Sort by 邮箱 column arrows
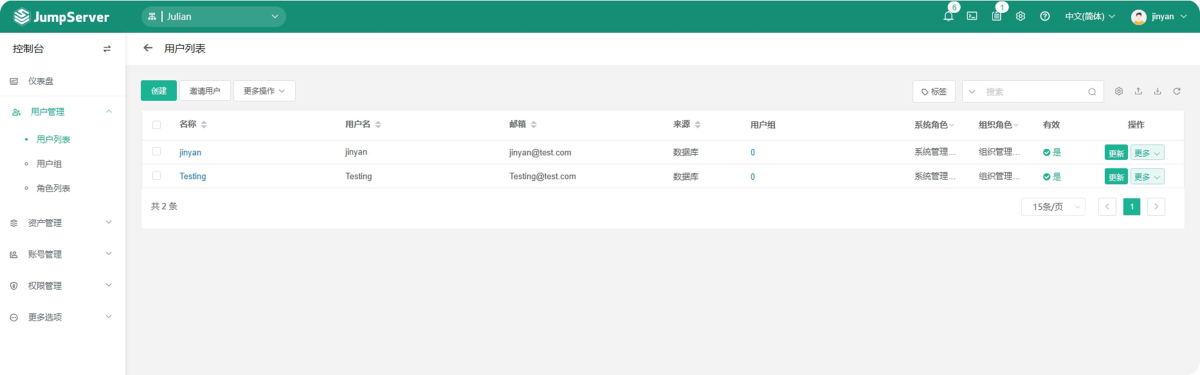Screen dimensions: 1200x375 534,125
